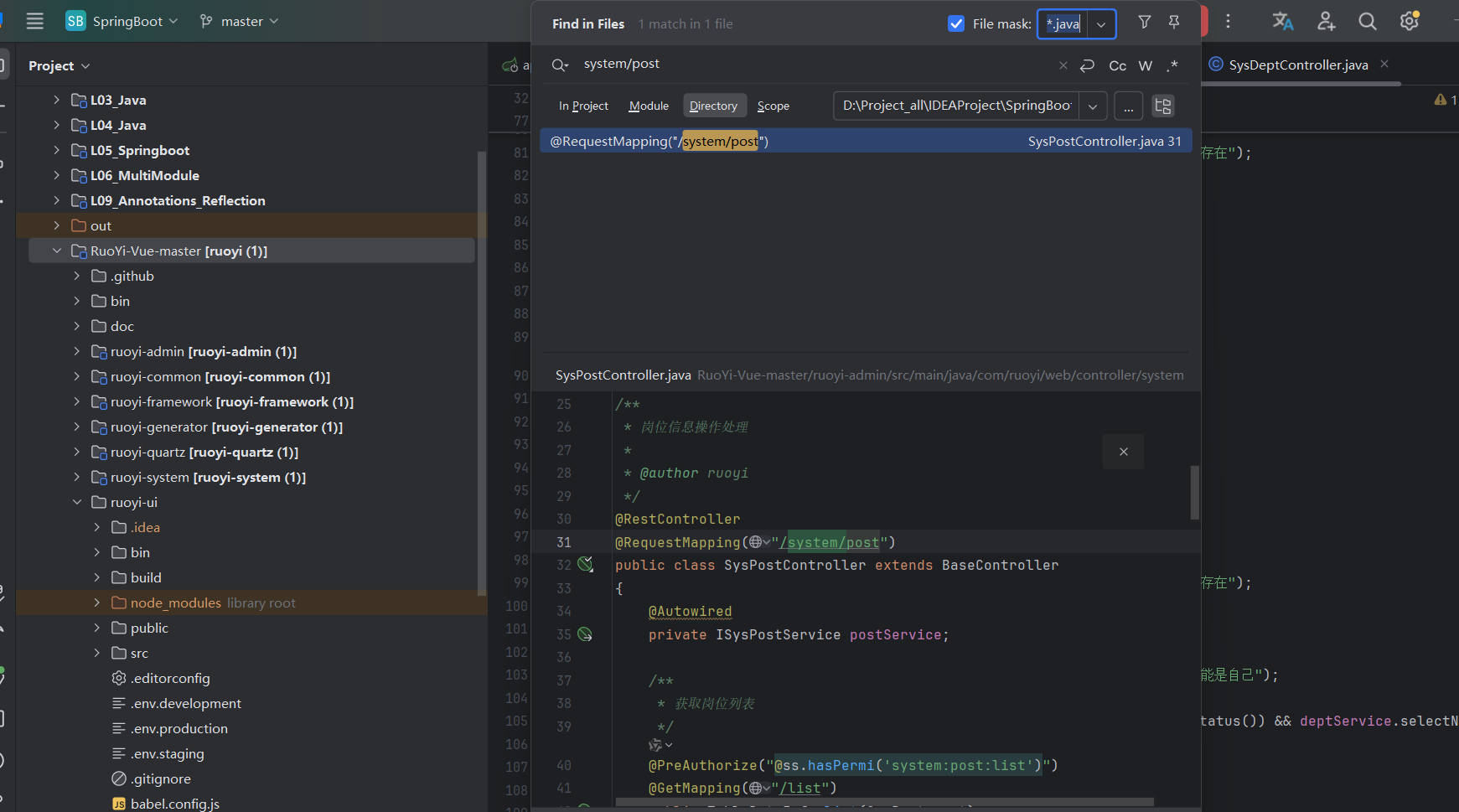Toggle whole words W option
This screenshot has height=812, width=1459.
click(1146, 65)
